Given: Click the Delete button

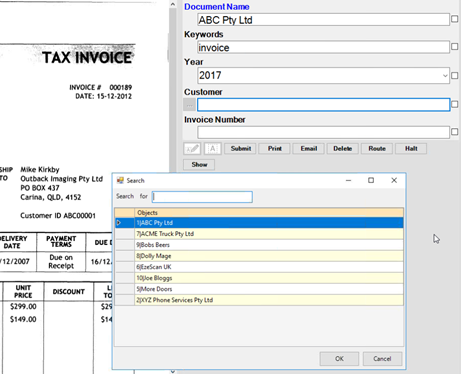Looking at the screenshot, I should 343,149.
